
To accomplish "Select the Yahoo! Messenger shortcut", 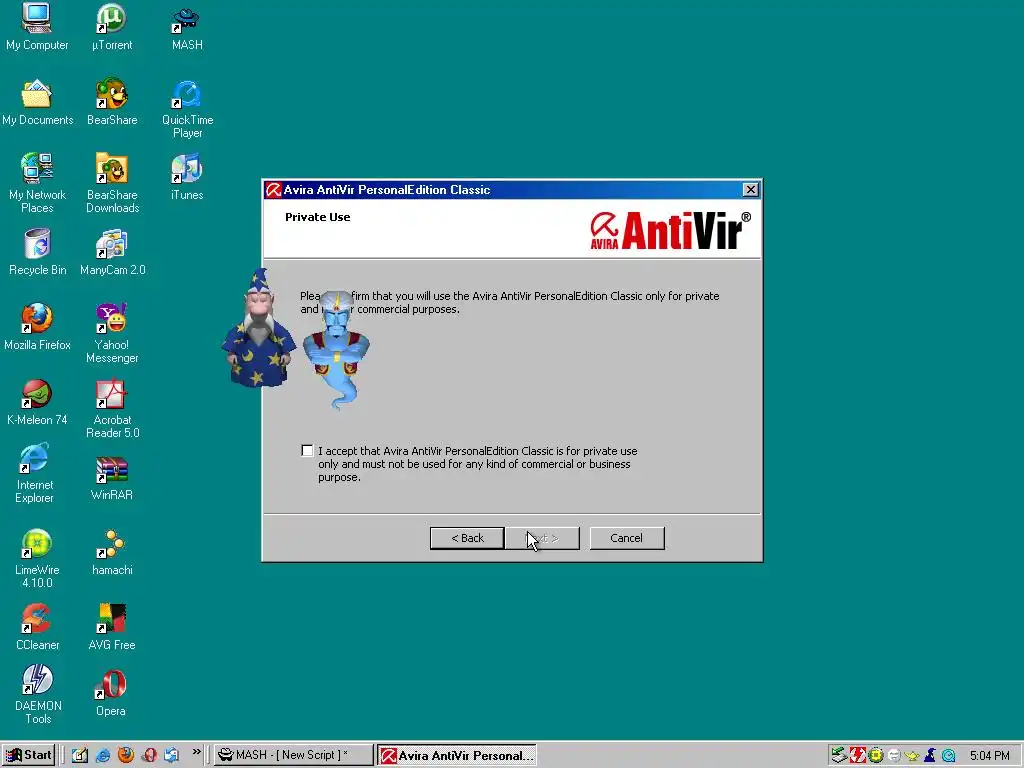I will 112,333.
